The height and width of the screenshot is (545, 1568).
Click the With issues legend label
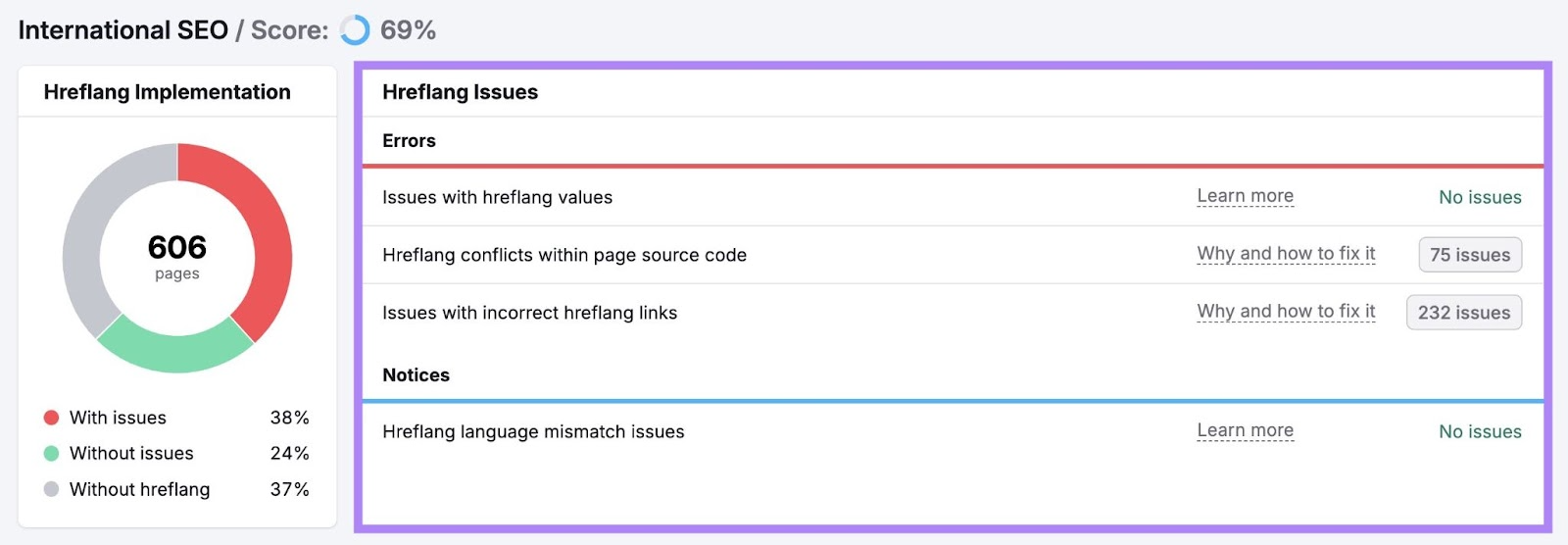point(118,418)
